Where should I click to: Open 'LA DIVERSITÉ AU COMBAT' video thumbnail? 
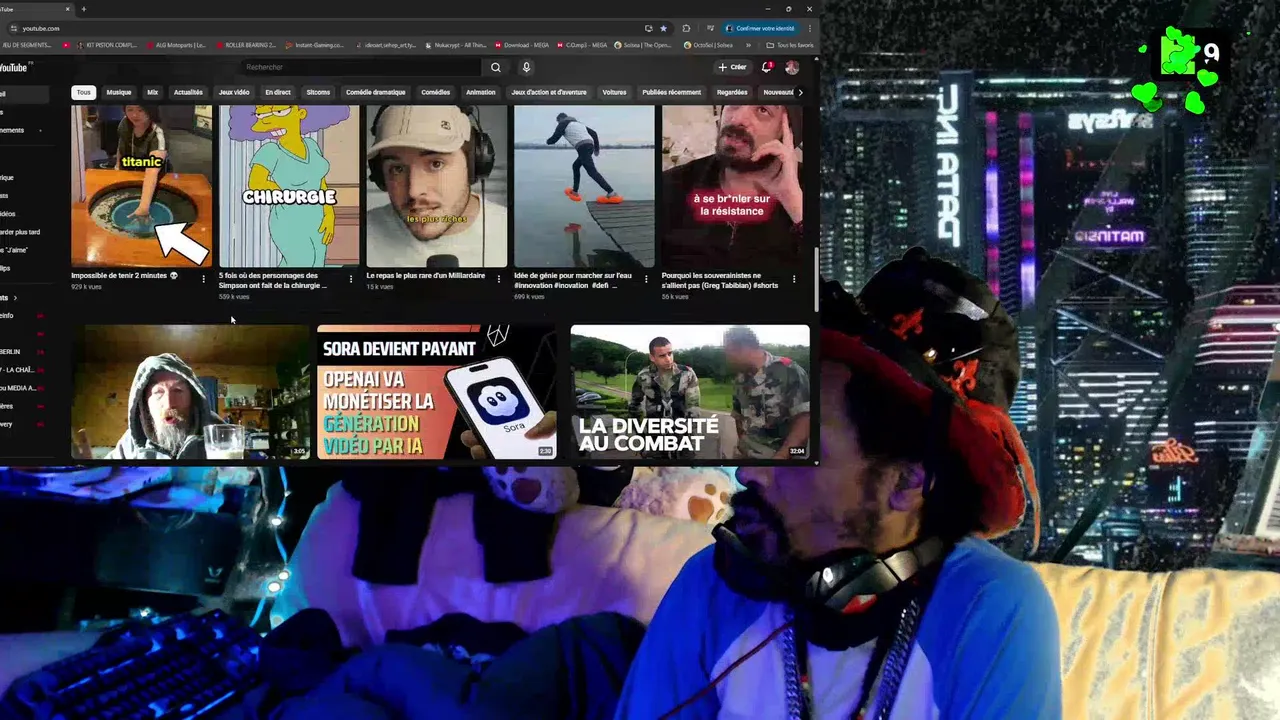tap(690, 392)
